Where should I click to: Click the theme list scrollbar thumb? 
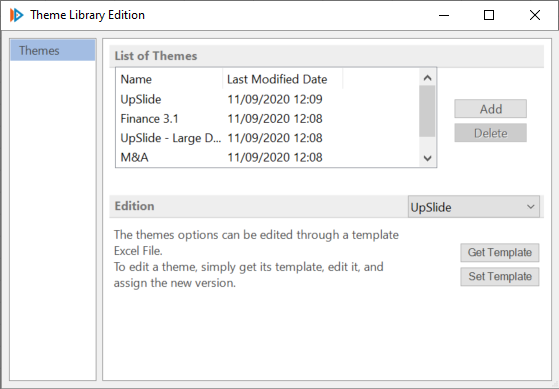[427, 111]
